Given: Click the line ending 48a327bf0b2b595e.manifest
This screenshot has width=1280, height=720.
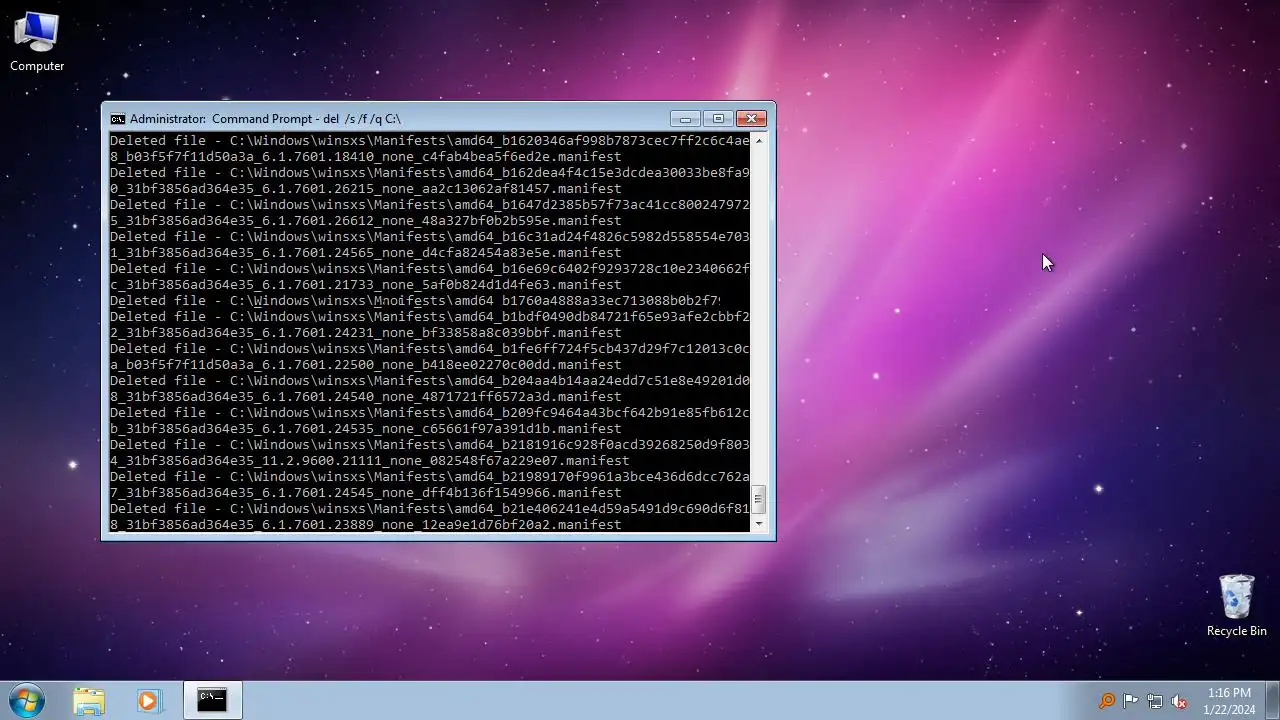Looking at the screenshot, I should coord(366,221).
